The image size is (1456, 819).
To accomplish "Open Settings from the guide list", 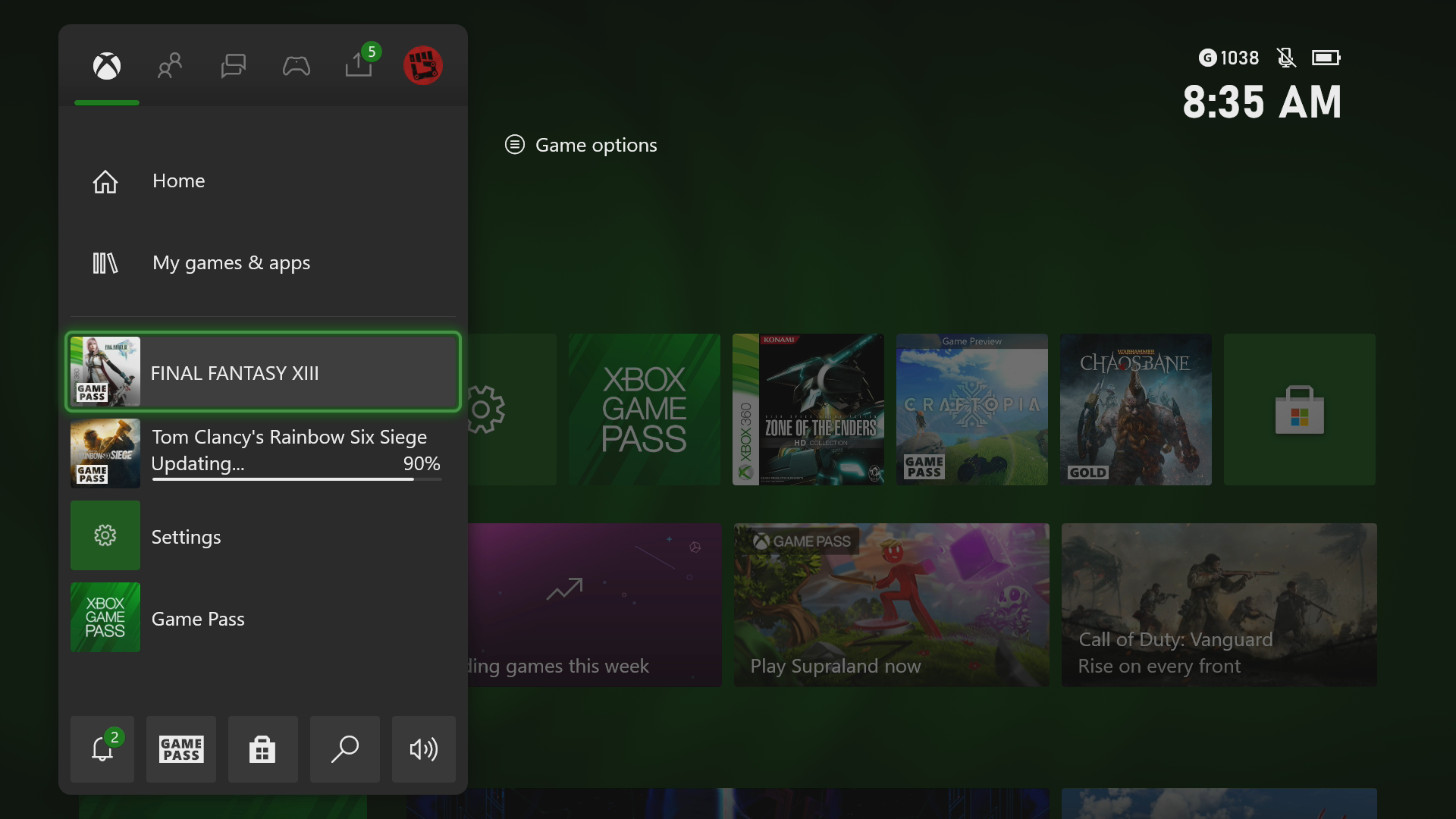I will pos(263,535).
